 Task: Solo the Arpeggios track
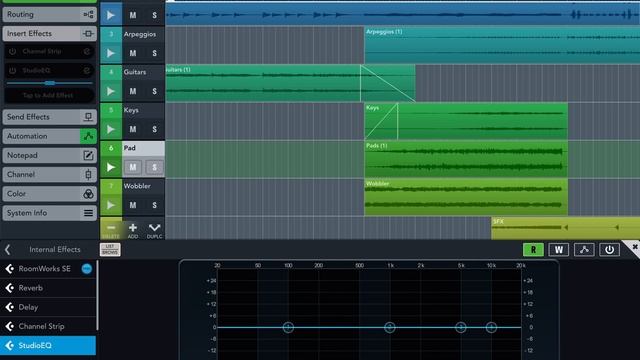click(x=154, y=53)
